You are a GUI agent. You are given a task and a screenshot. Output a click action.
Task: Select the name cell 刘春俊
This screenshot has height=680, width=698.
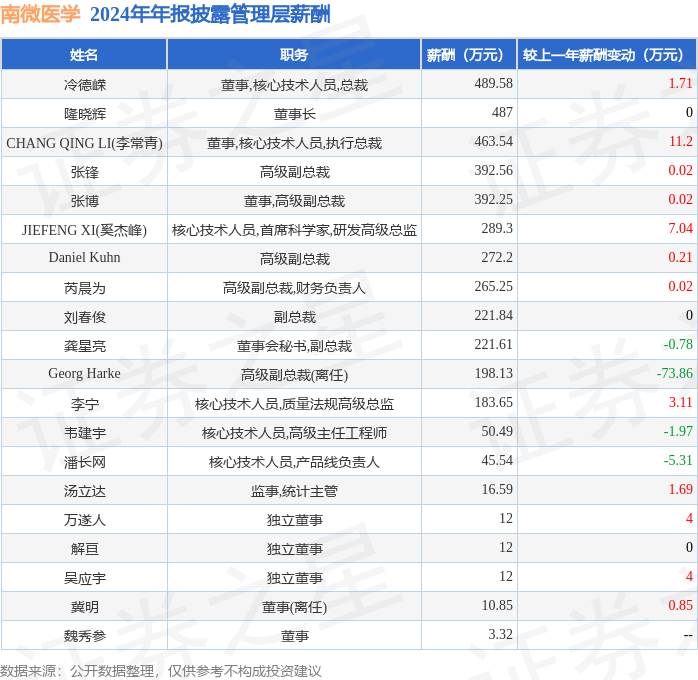pos(85,317)
